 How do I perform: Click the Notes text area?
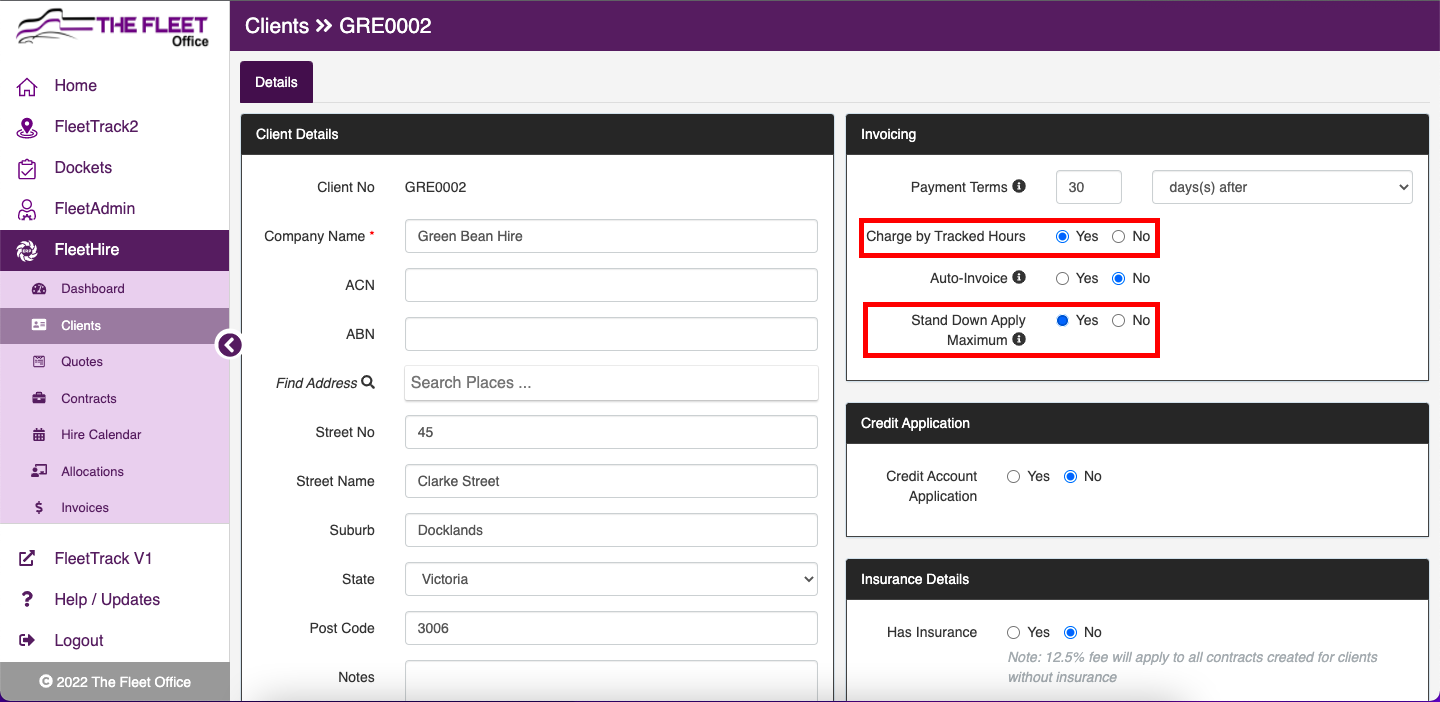tap(611, 681)
